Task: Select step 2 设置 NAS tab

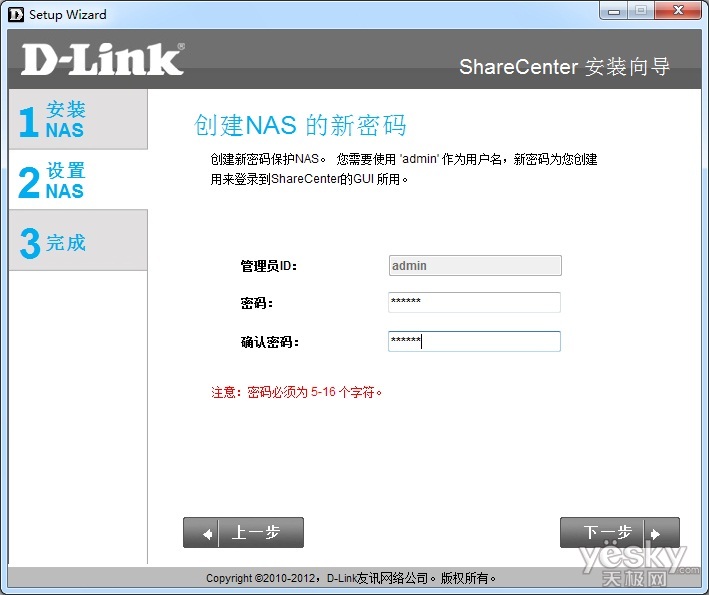Action: point(78,180)
